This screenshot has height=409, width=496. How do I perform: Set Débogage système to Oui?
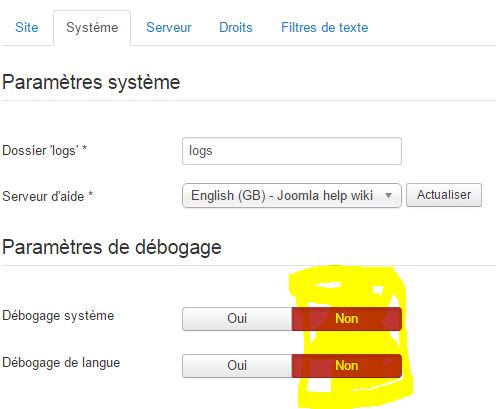click(237, 319)
